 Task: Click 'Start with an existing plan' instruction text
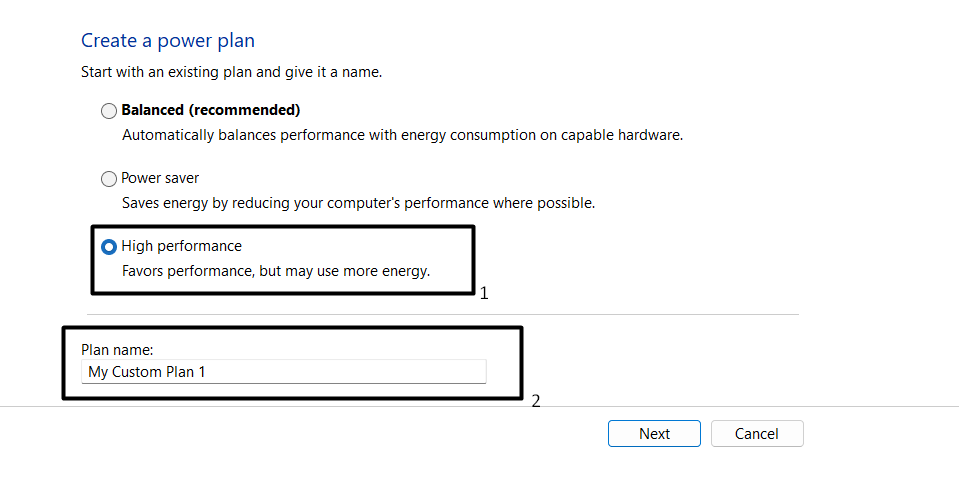(232, 73)
